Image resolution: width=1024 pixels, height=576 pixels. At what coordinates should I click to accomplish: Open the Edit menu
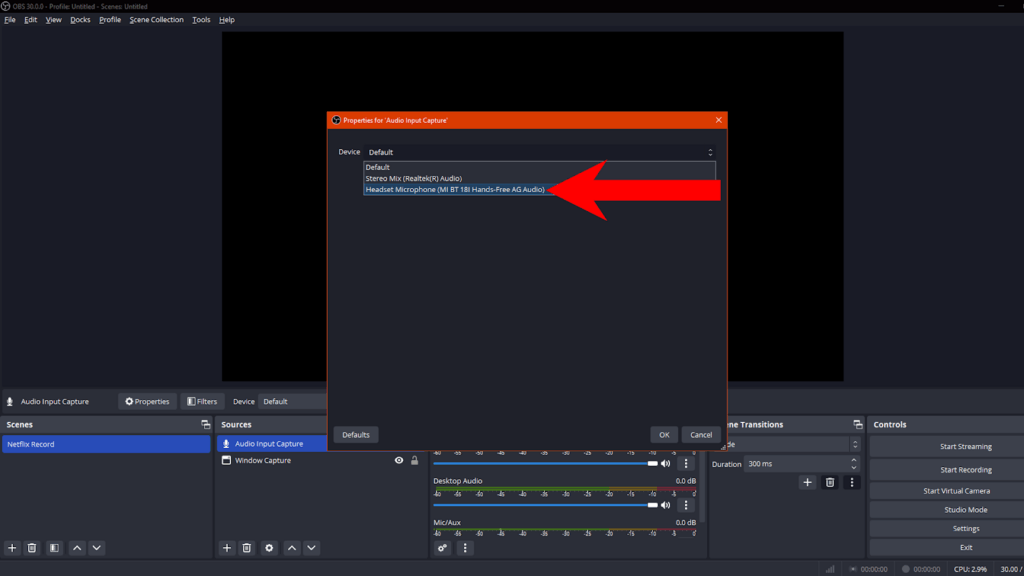click(31, 20)
